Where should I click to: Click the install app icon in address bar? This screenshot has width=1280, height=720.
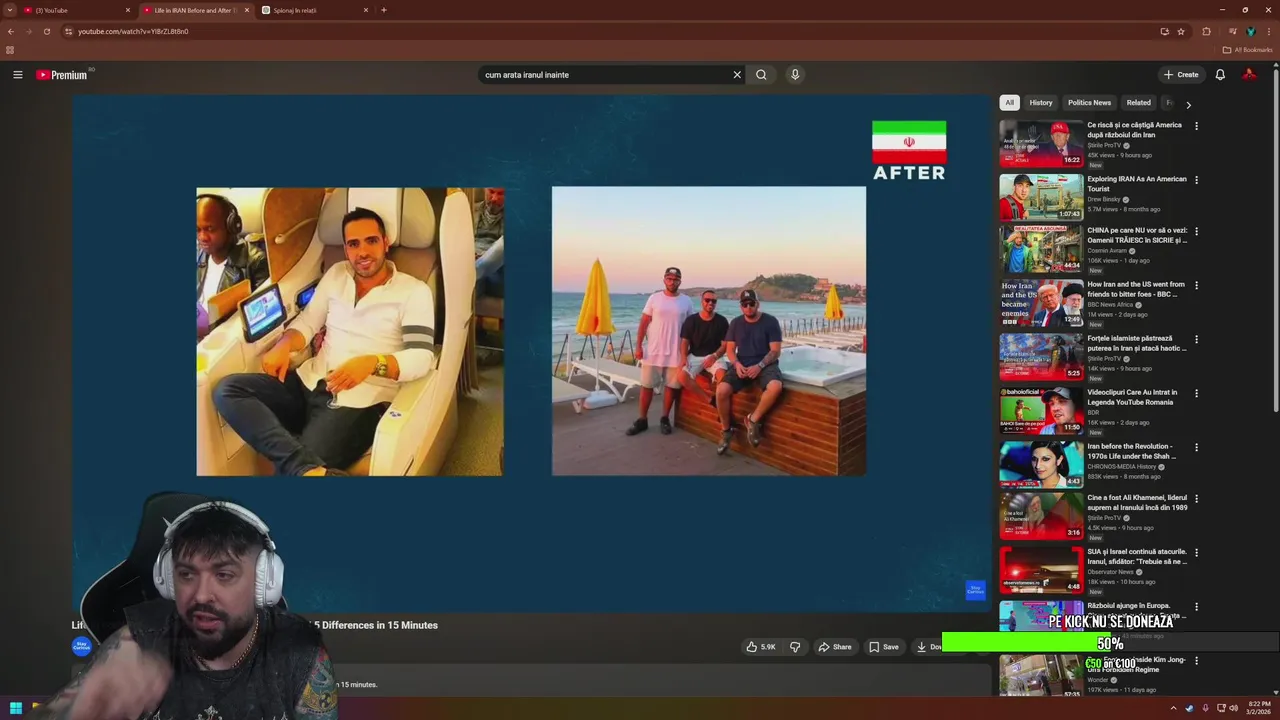pos(1164,31)
